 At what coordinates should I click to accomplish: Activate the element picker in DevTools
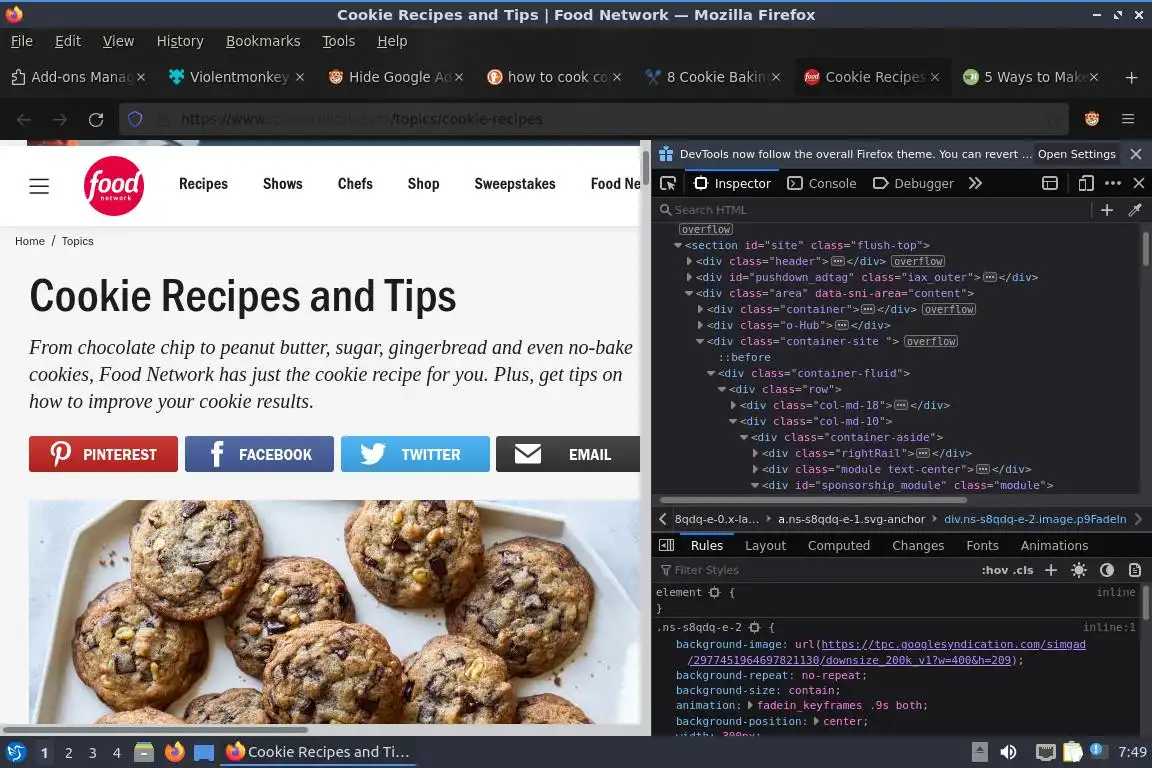(x=668, y=183)
